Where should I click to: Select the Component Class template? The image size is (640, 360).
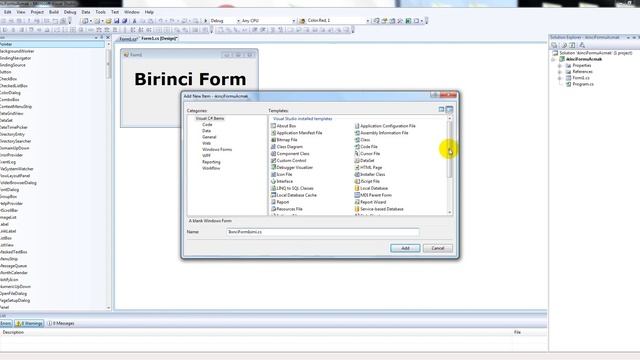pos(290,153)
